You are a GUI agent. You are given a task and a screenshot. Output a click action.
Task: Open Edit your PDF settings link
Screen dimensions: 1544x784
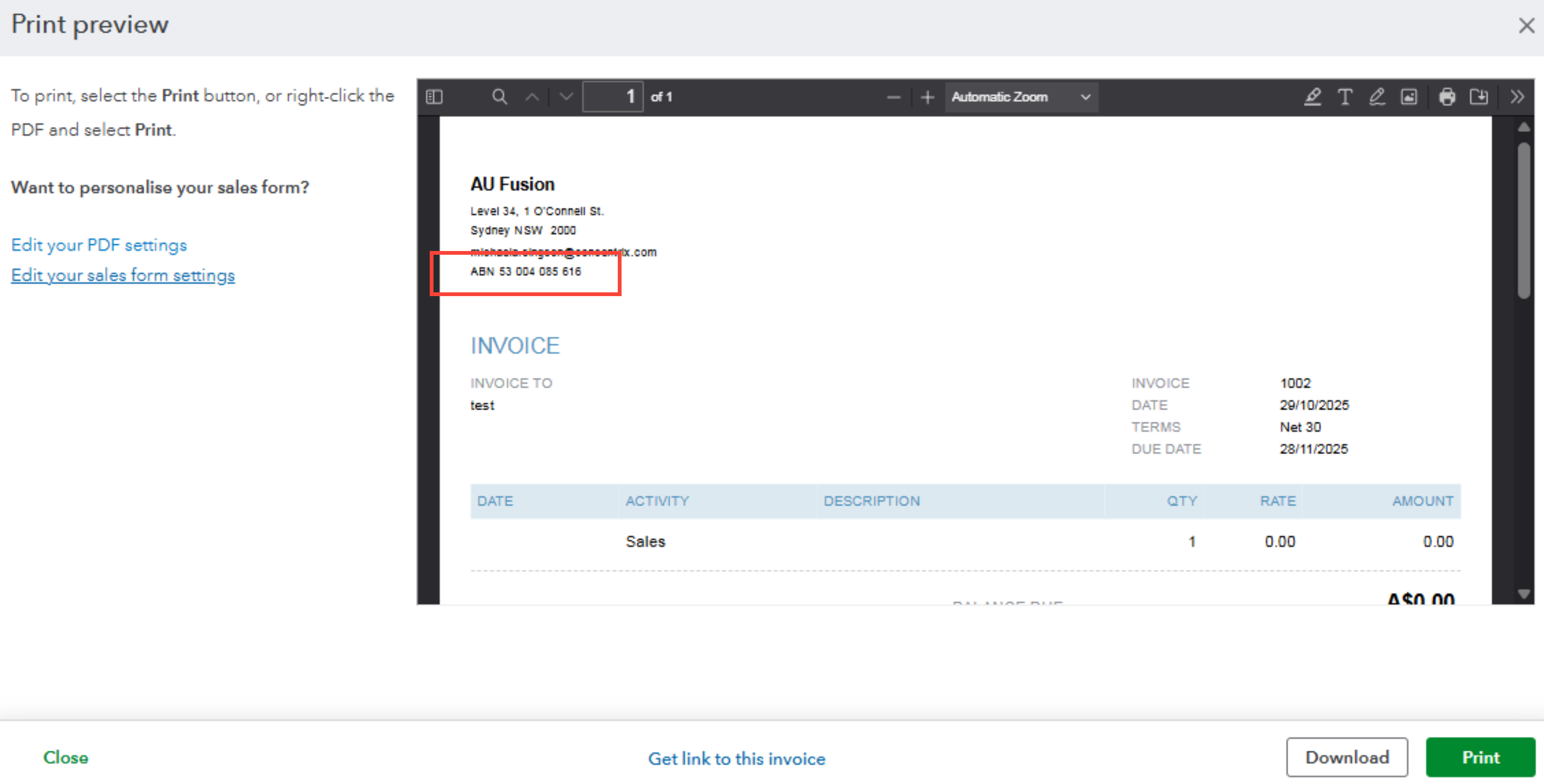(99, 245)
